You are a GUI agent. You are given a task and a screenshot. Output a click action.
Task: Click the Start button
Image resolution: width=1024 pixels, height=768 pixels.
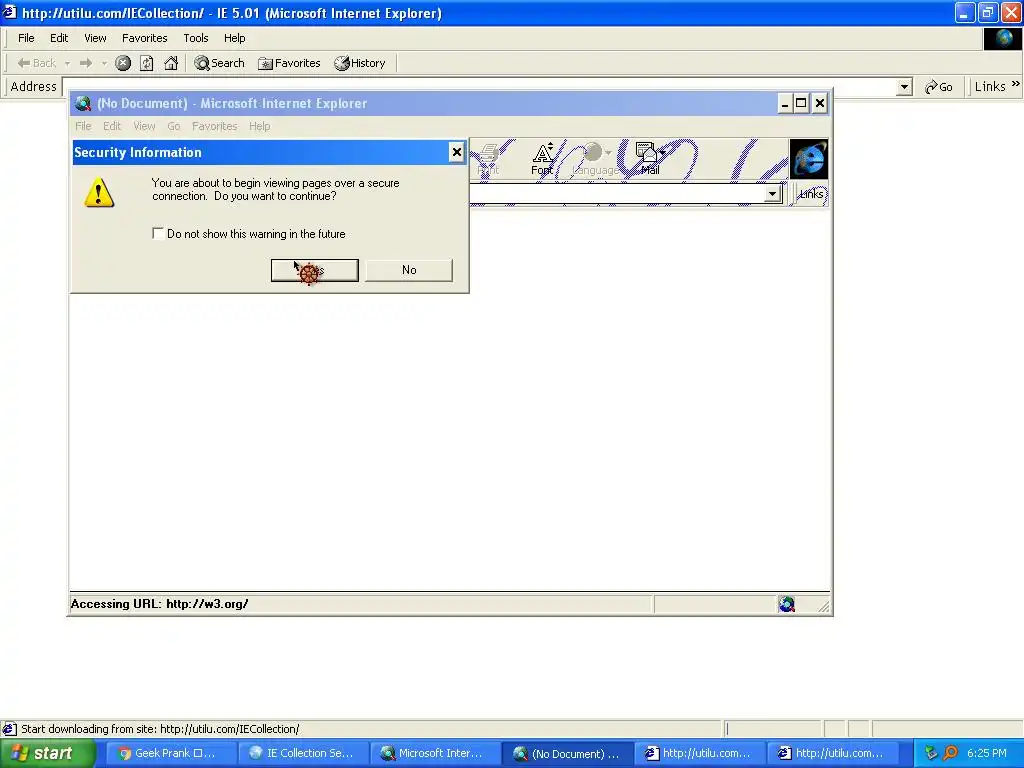click(48, 753)
